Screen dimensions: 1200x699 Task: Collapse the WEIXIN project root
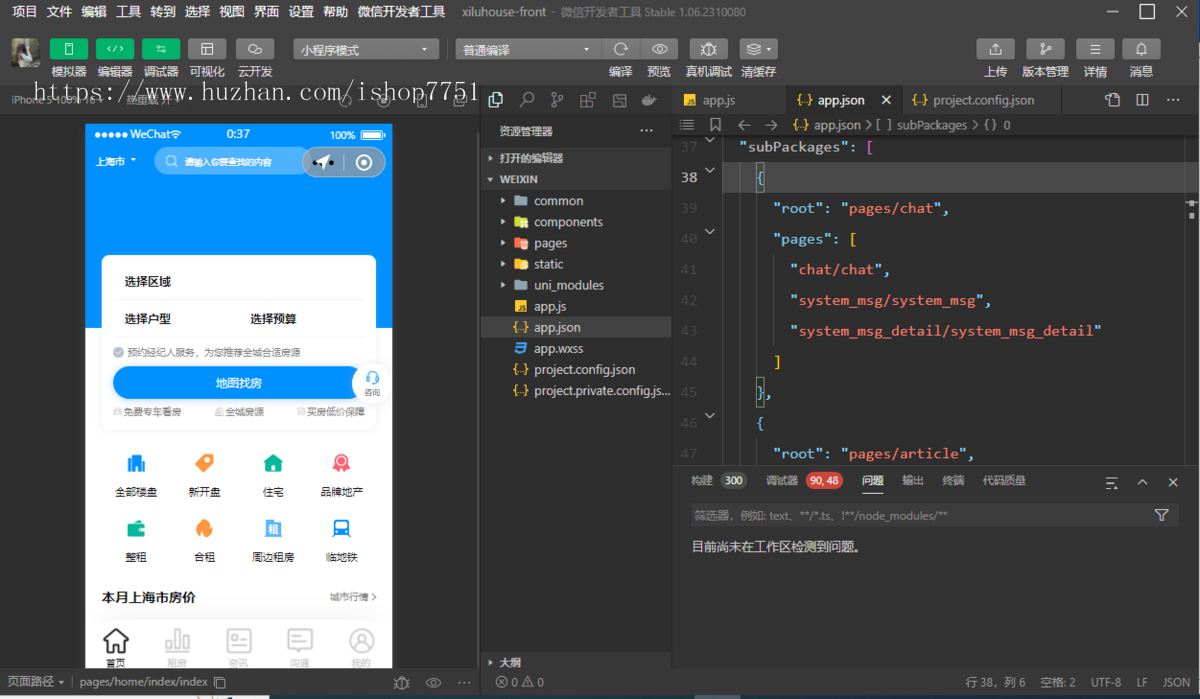click(576, 179)
